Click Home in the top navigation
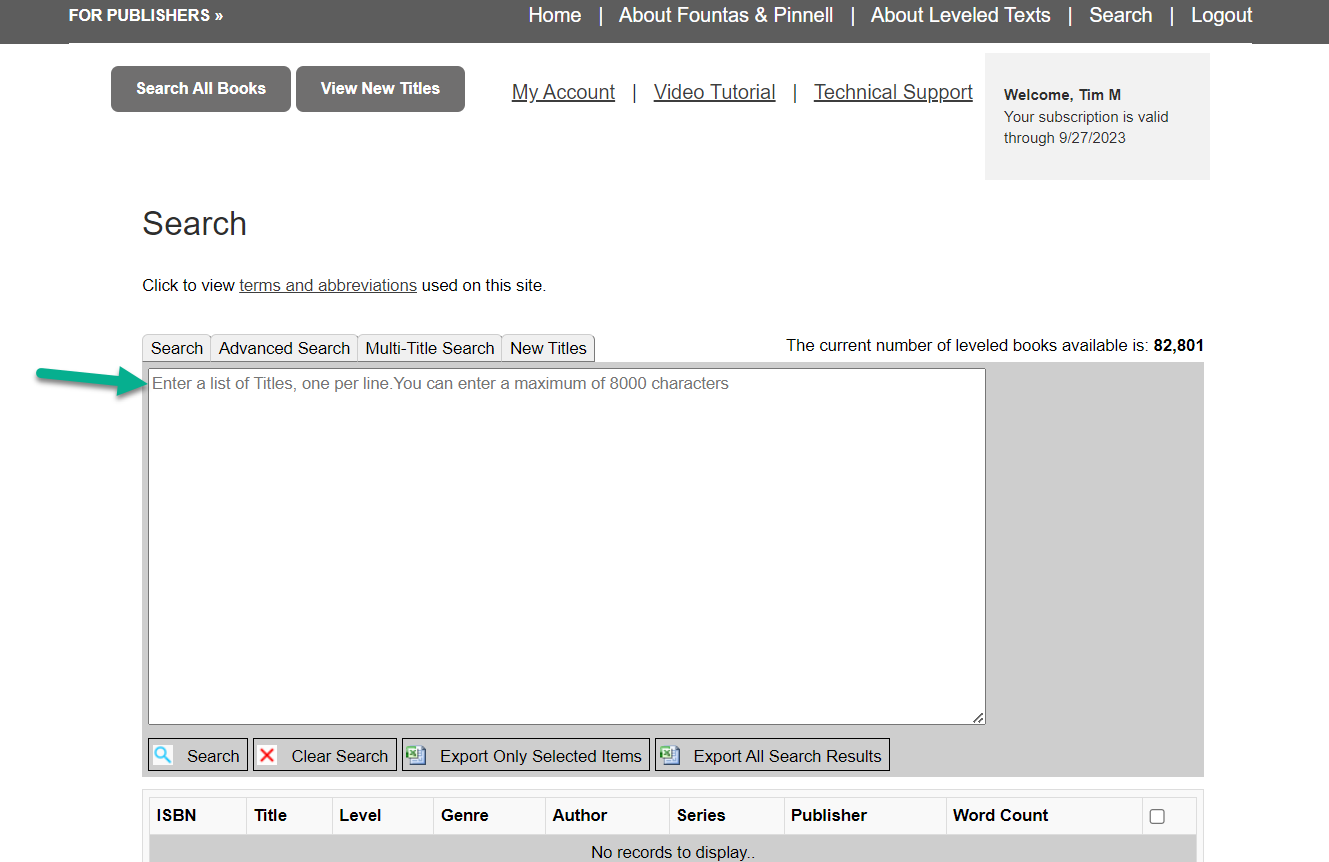Screen dimensions: 1329x862 (x=555, y=15)
